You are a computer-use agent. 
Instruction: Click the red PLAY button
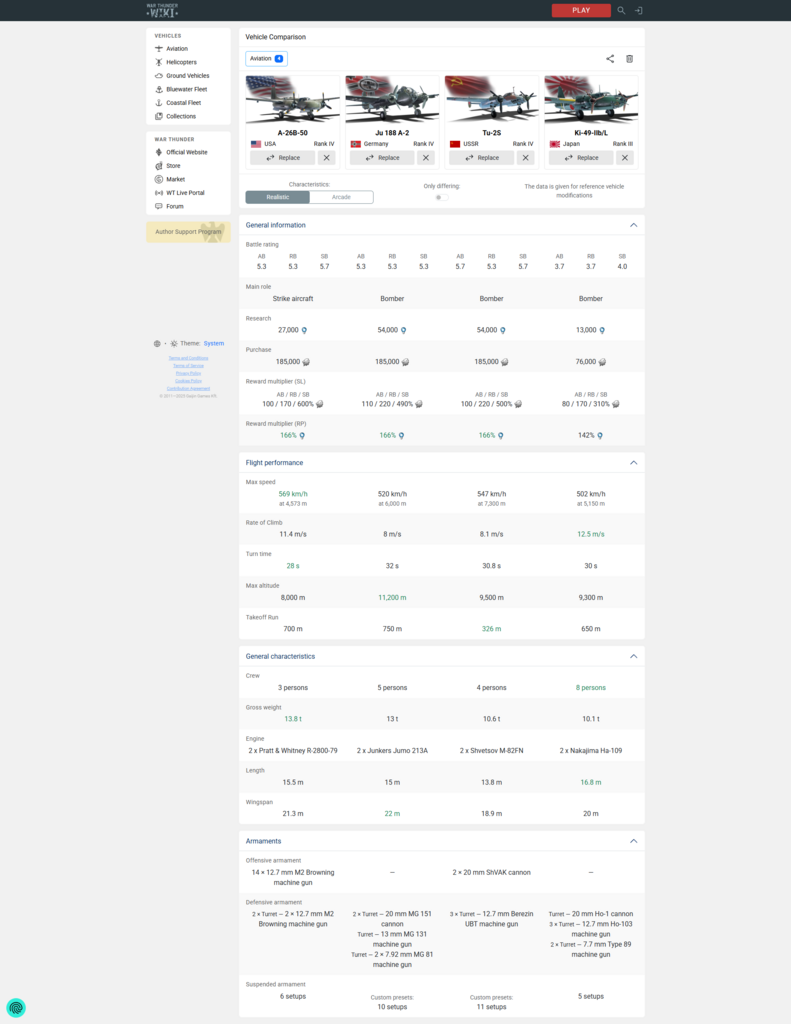(581, 10)
